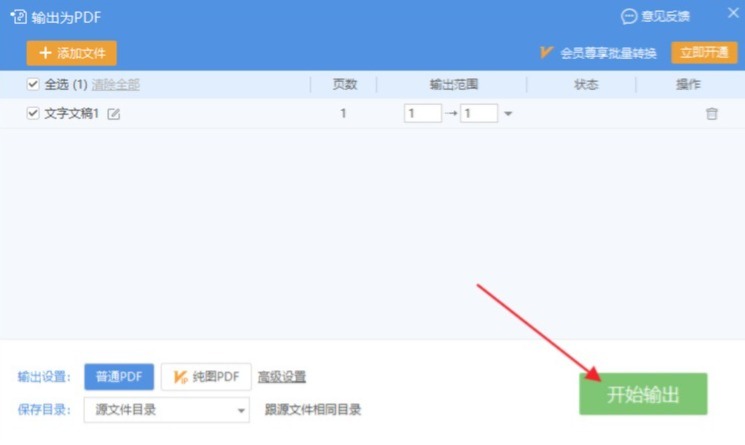Select the 普通PDF output mode

pos(119,377)
